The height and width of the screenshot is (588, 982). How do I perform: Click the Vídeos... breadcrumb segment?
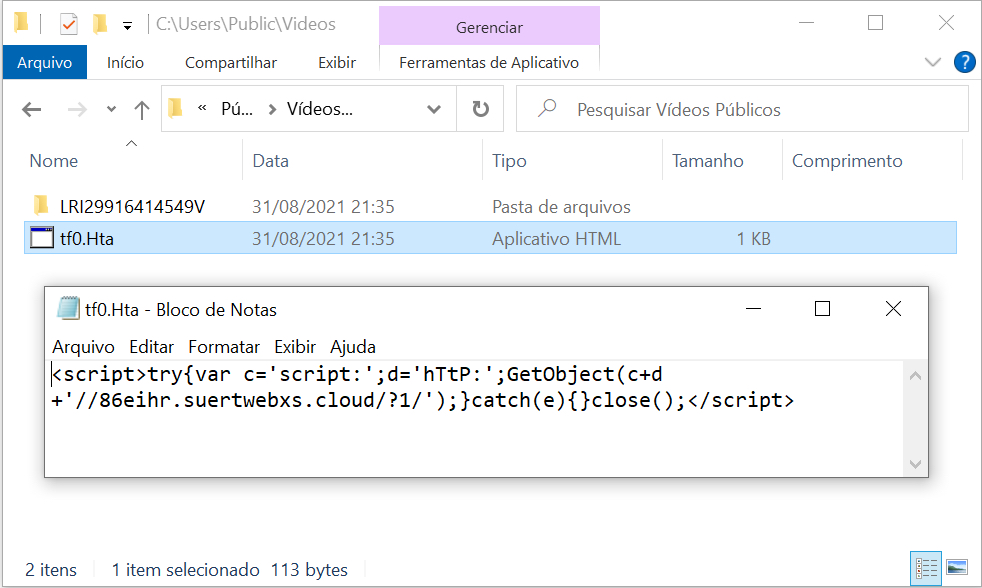[319, 109]
